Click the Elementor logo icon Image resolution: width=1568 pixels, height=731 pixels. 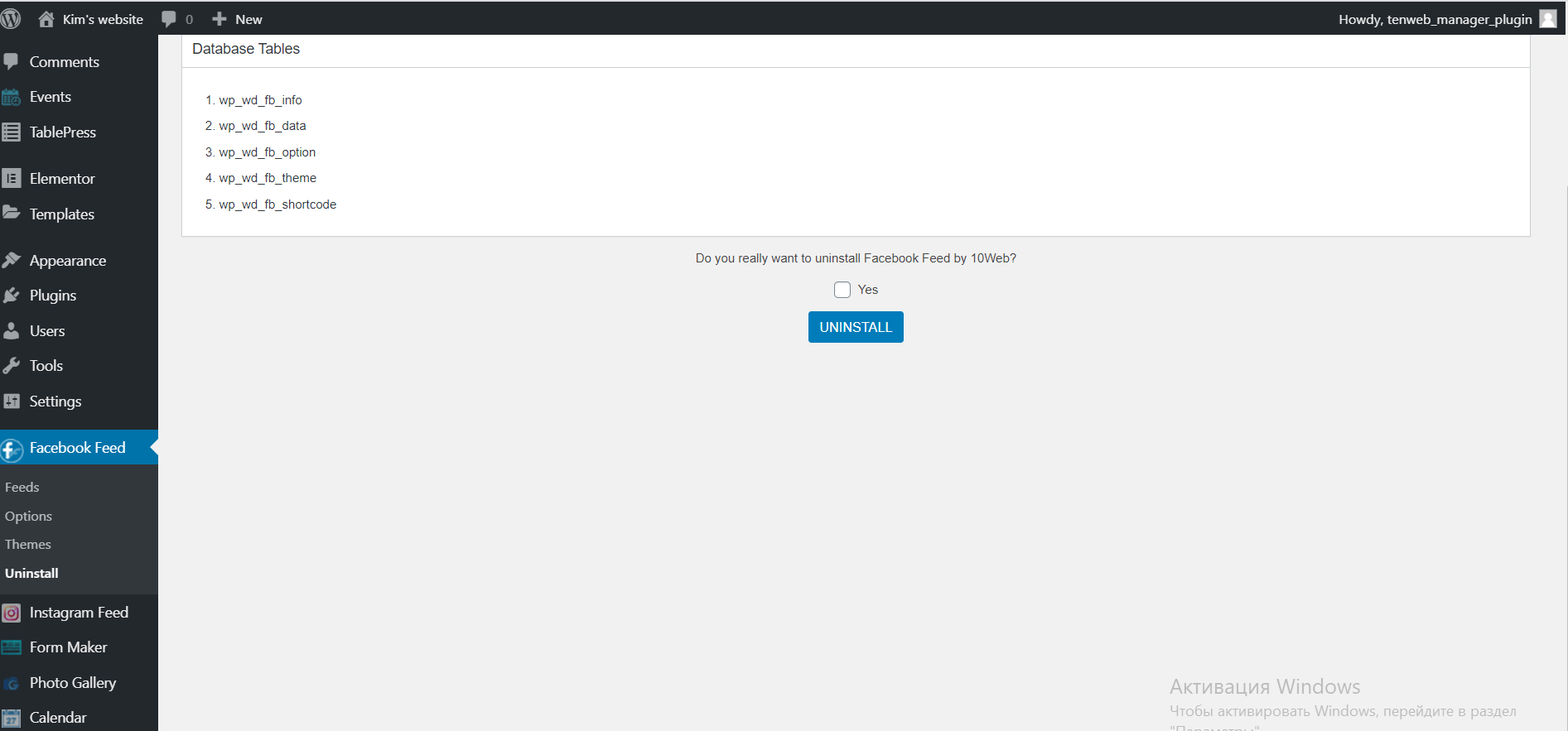click(x=12, y=178)
